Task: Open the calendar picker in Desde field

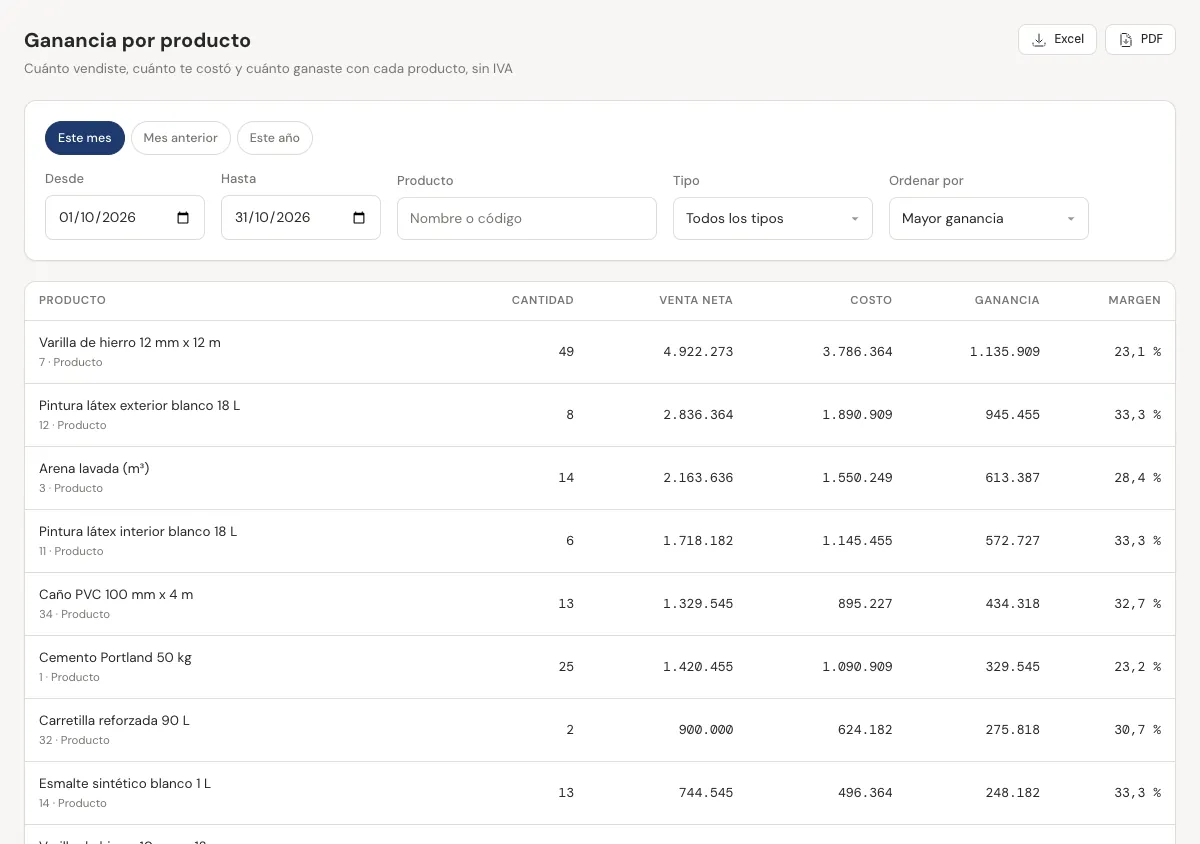Action: (183, 218)
